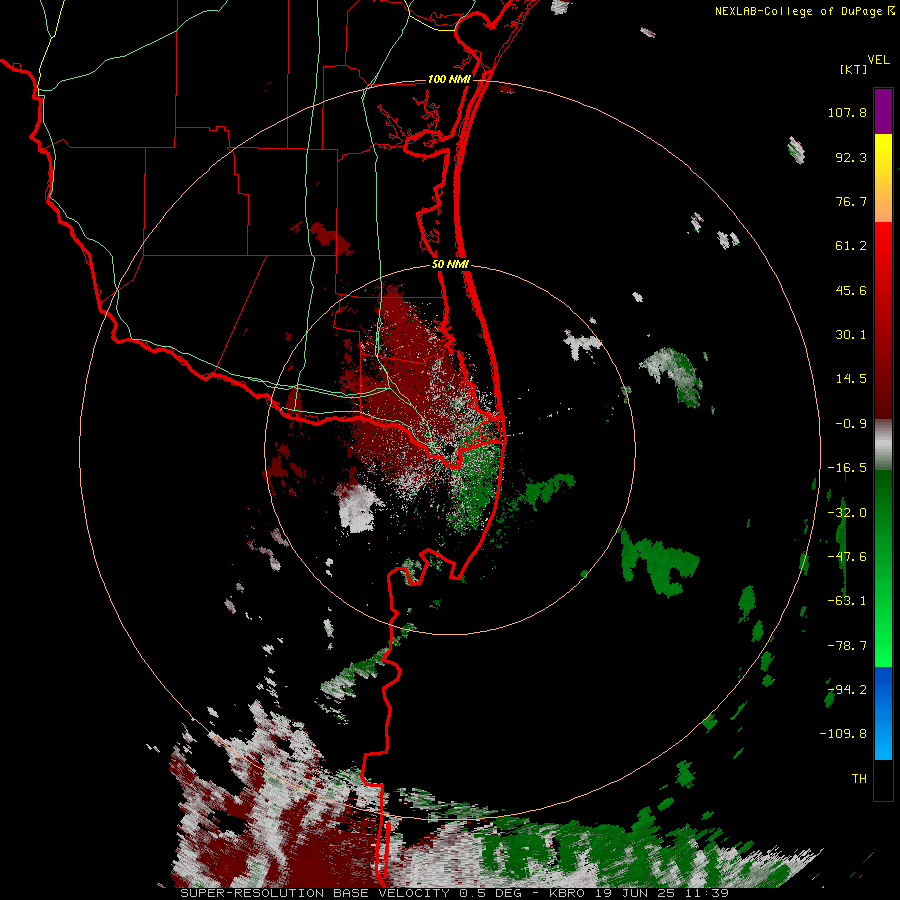The height and width of the screenshot is (900, 900).
Task: Select the -78.7 scale label
Action: coord(847,646)
